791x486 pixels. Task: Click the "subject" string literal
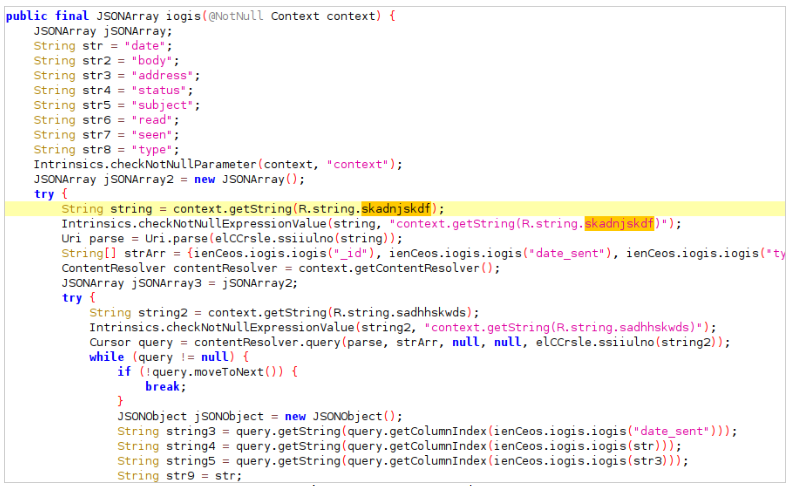[x=162, y=105]
